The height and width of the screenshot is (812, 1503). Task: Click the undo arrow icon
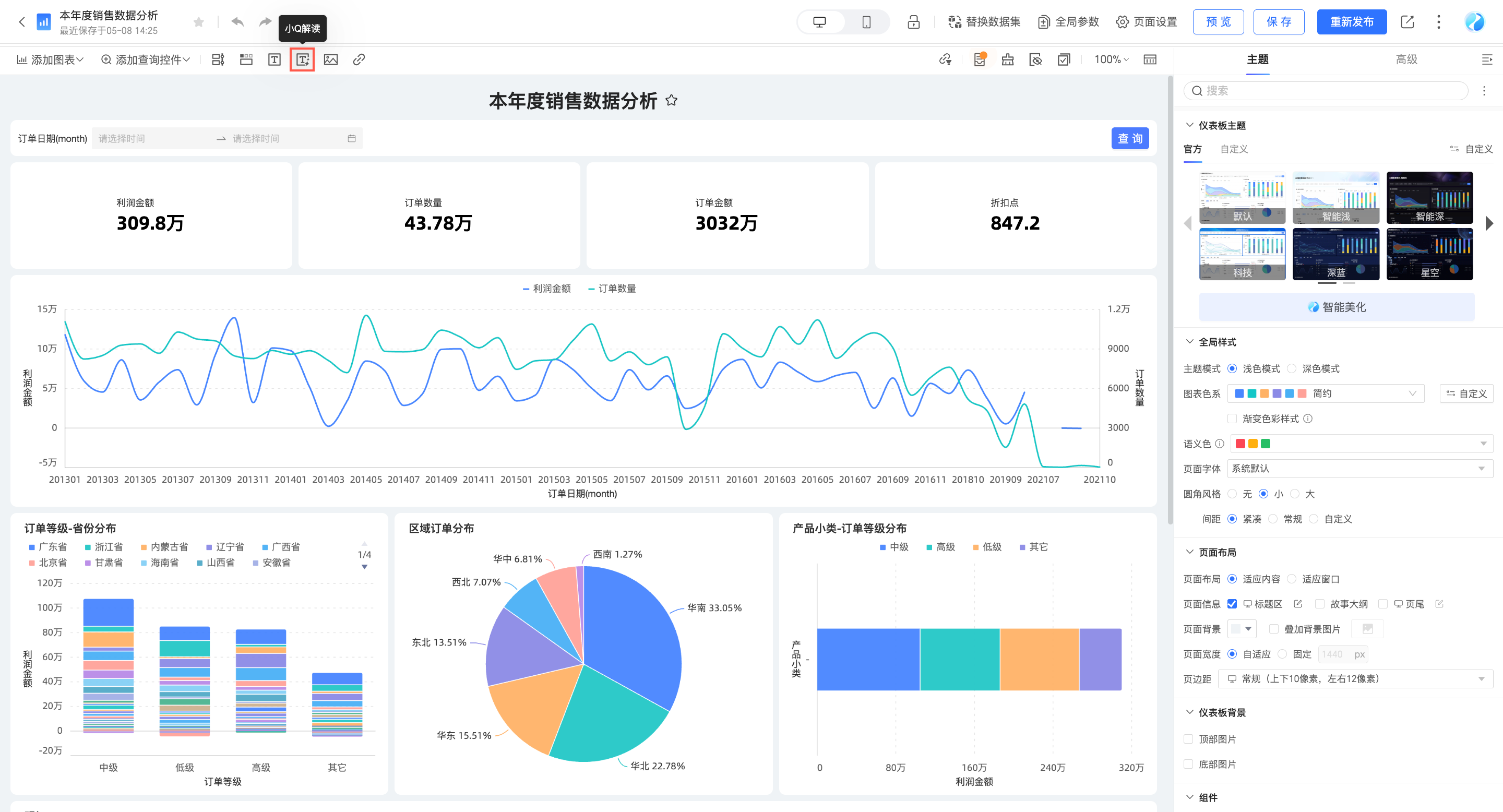[x=237, y=22]
